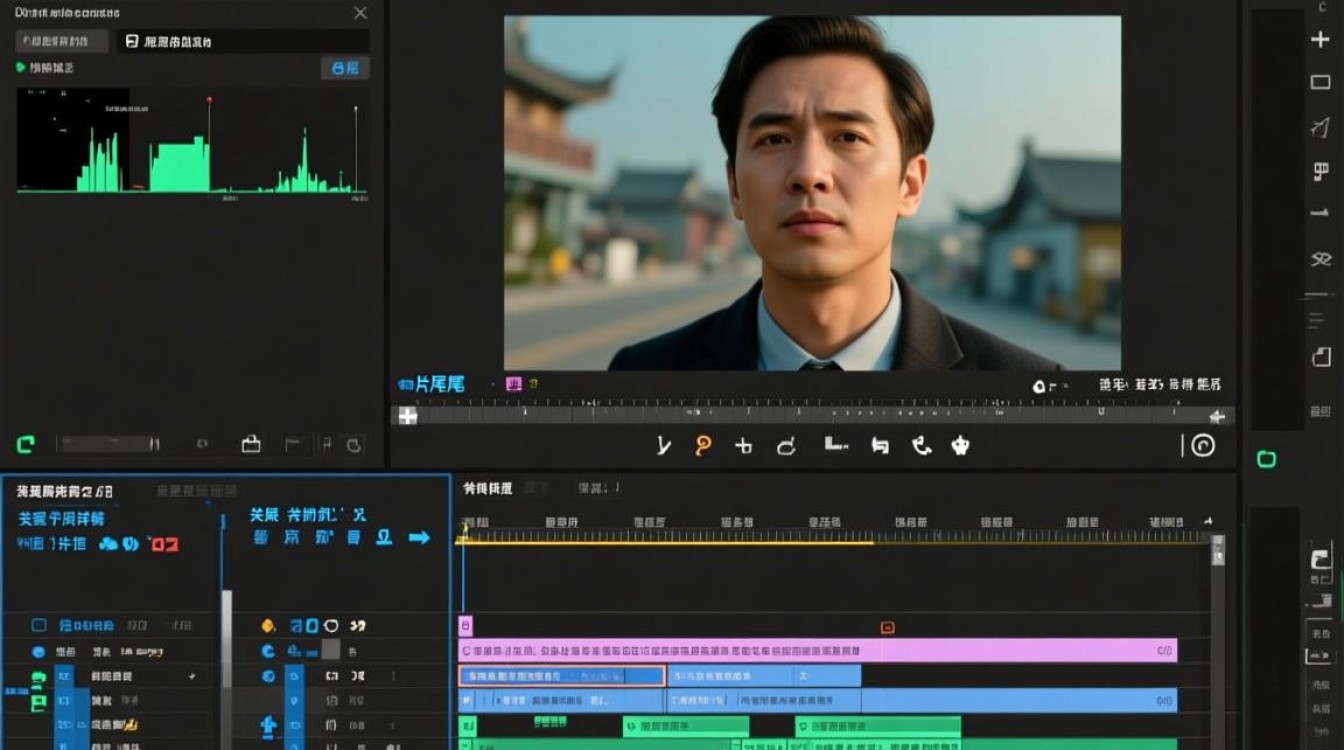Click the blue right arrow in the project panel
The height and width of the screenshot is (750, 1344).
(x=419, y=538)
